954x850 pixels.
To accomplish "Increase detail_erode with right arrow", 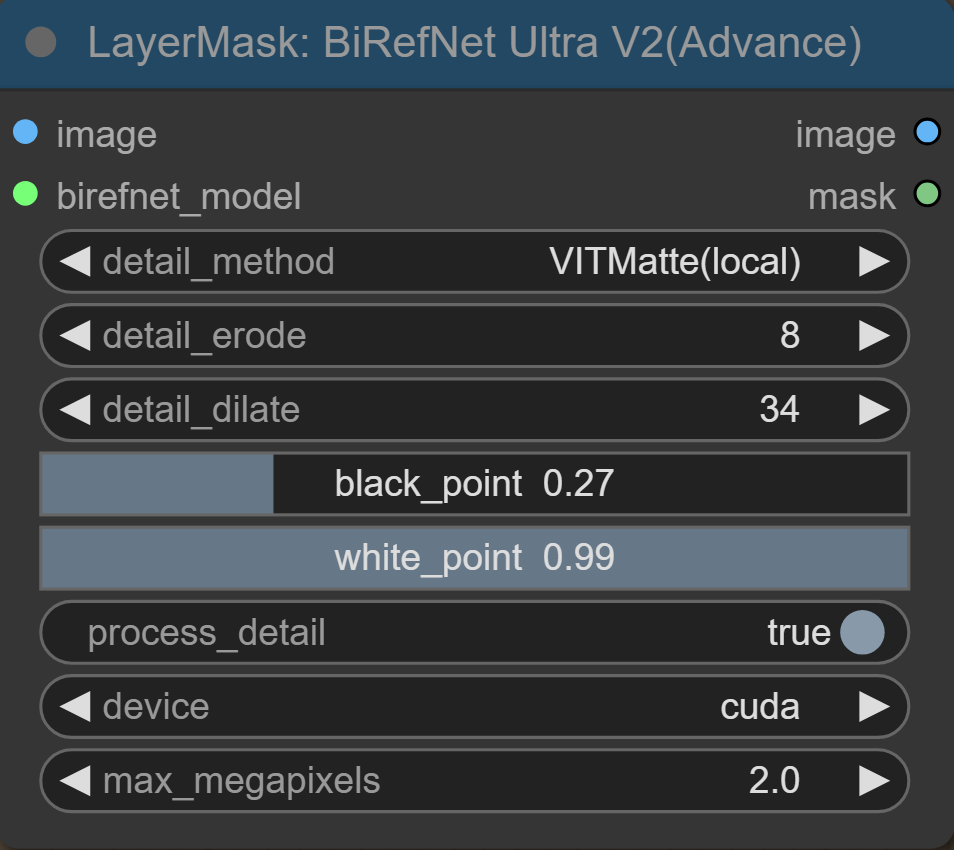I will click(874, 336).
